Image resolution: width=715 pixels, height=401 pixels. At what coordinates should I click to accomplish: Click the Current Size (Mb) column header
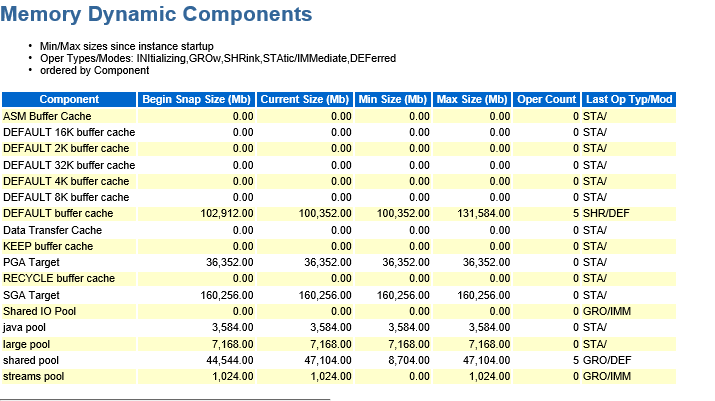(x=305, y=100)
